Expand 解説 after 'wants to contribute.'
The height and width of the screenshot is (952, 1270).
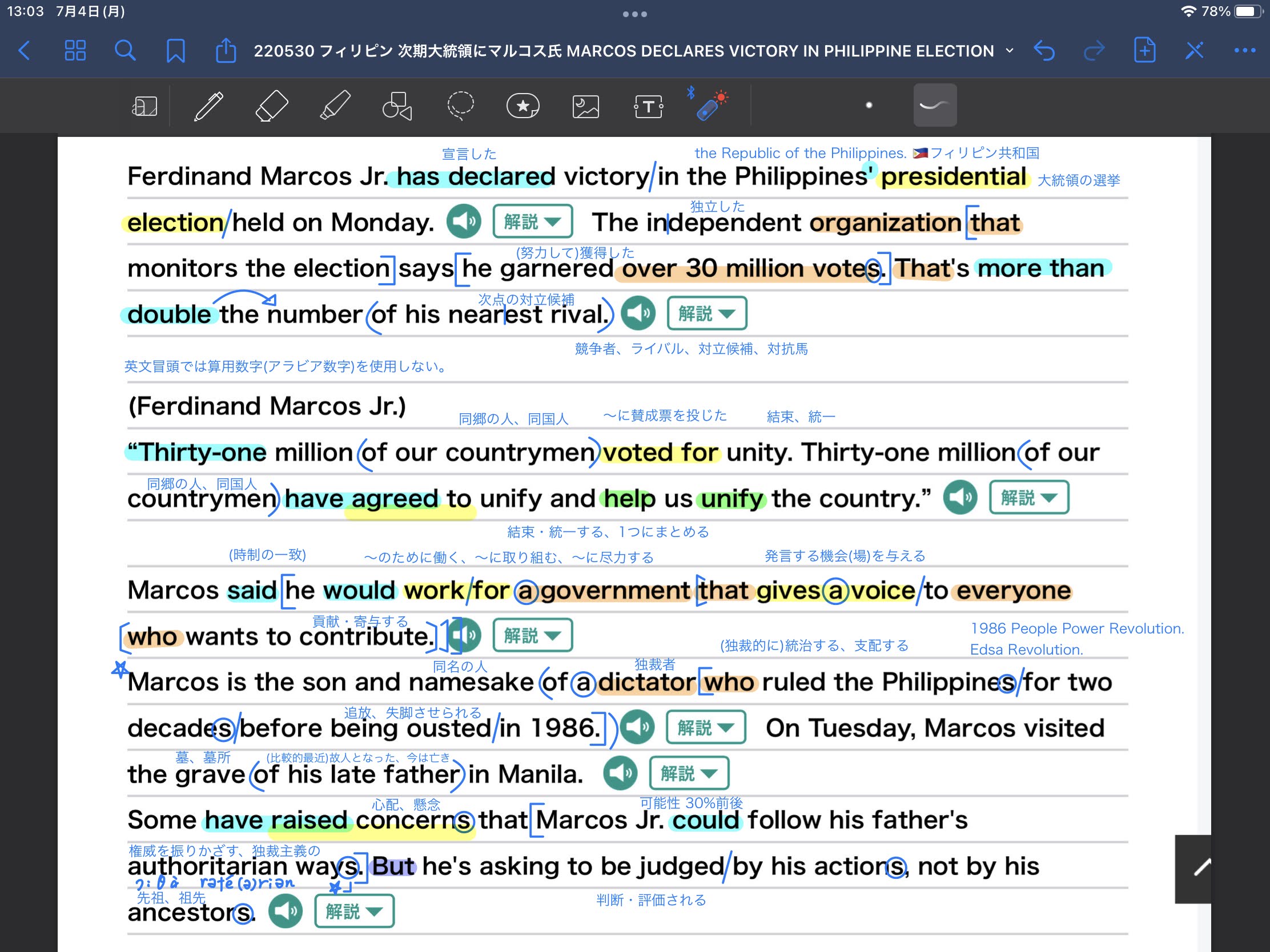[532, 635]
